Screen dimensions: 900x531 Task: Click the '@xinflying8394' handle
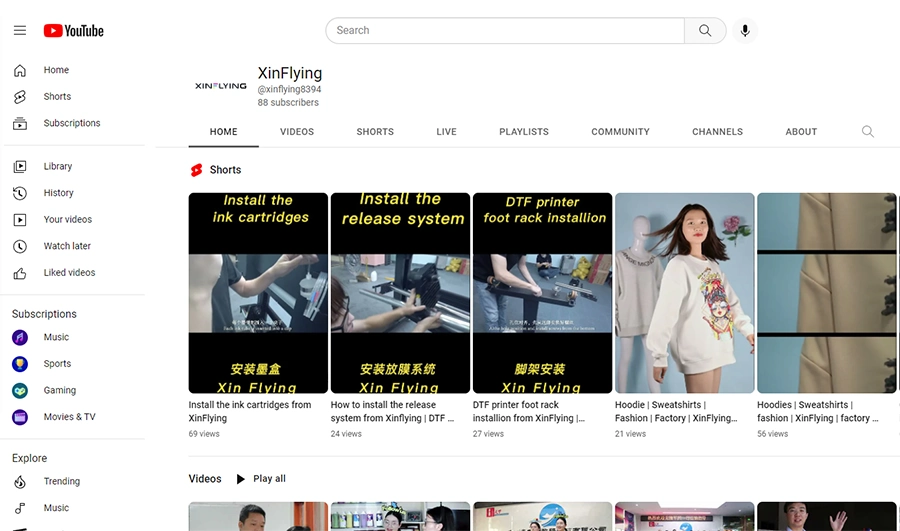tap(289, 90)
